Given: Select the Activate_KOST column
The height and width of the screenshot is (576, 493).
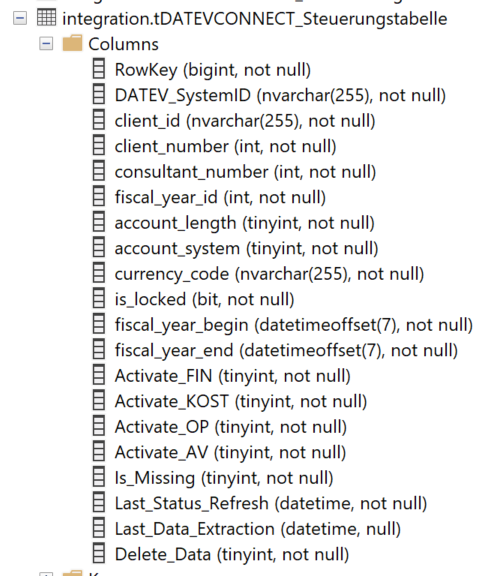Looking at the screenshot, I should pos(241,402).
